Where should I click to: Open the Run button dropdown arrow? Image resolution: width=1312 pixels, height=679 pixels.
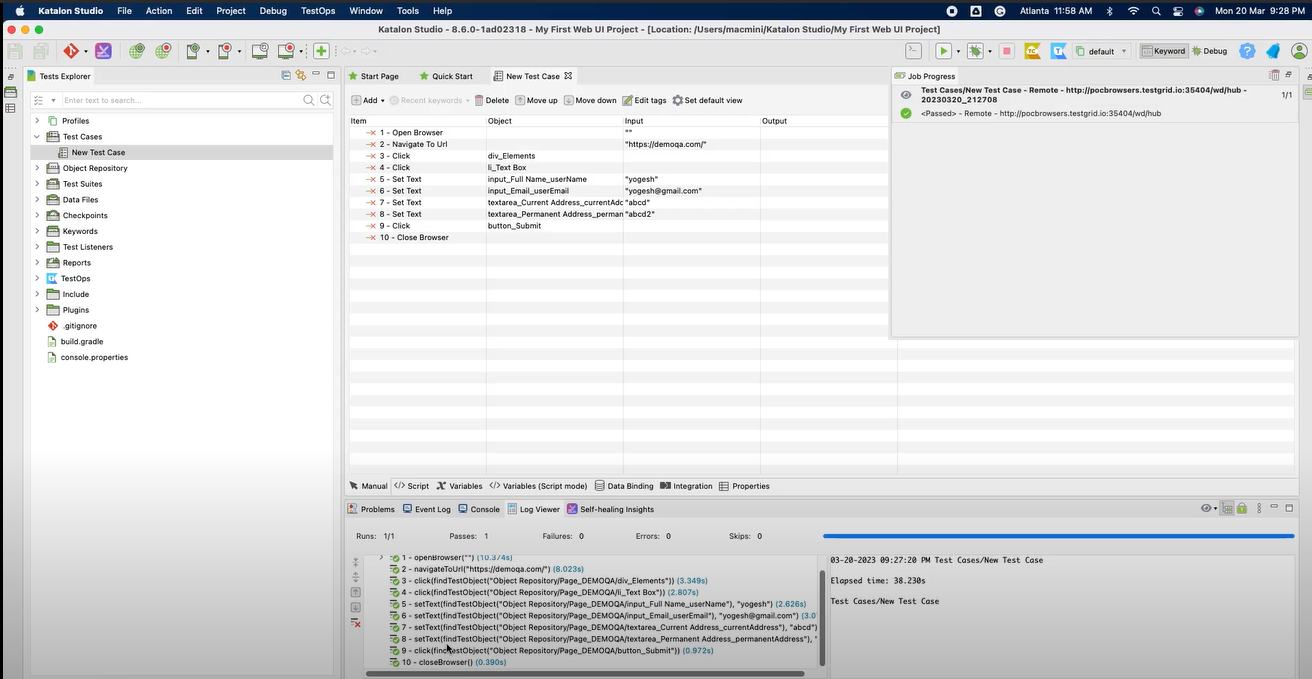pos(958,51)
